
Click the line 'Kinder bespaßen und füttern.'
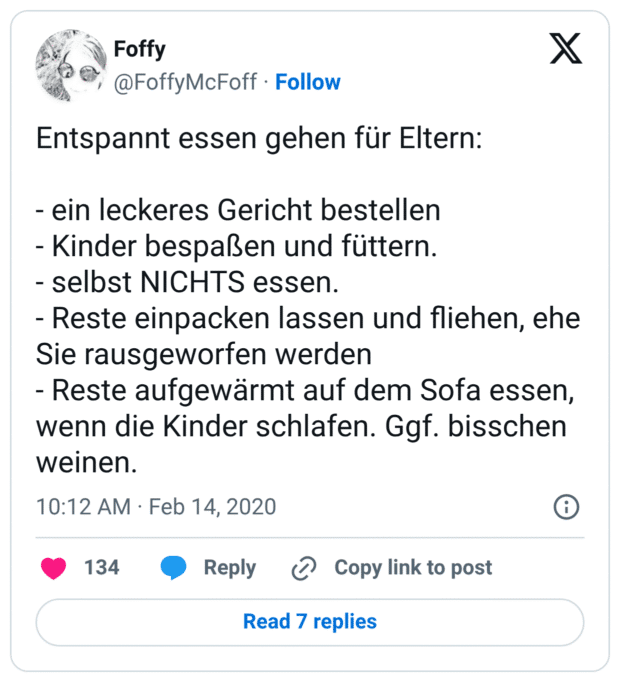(241, 247)
